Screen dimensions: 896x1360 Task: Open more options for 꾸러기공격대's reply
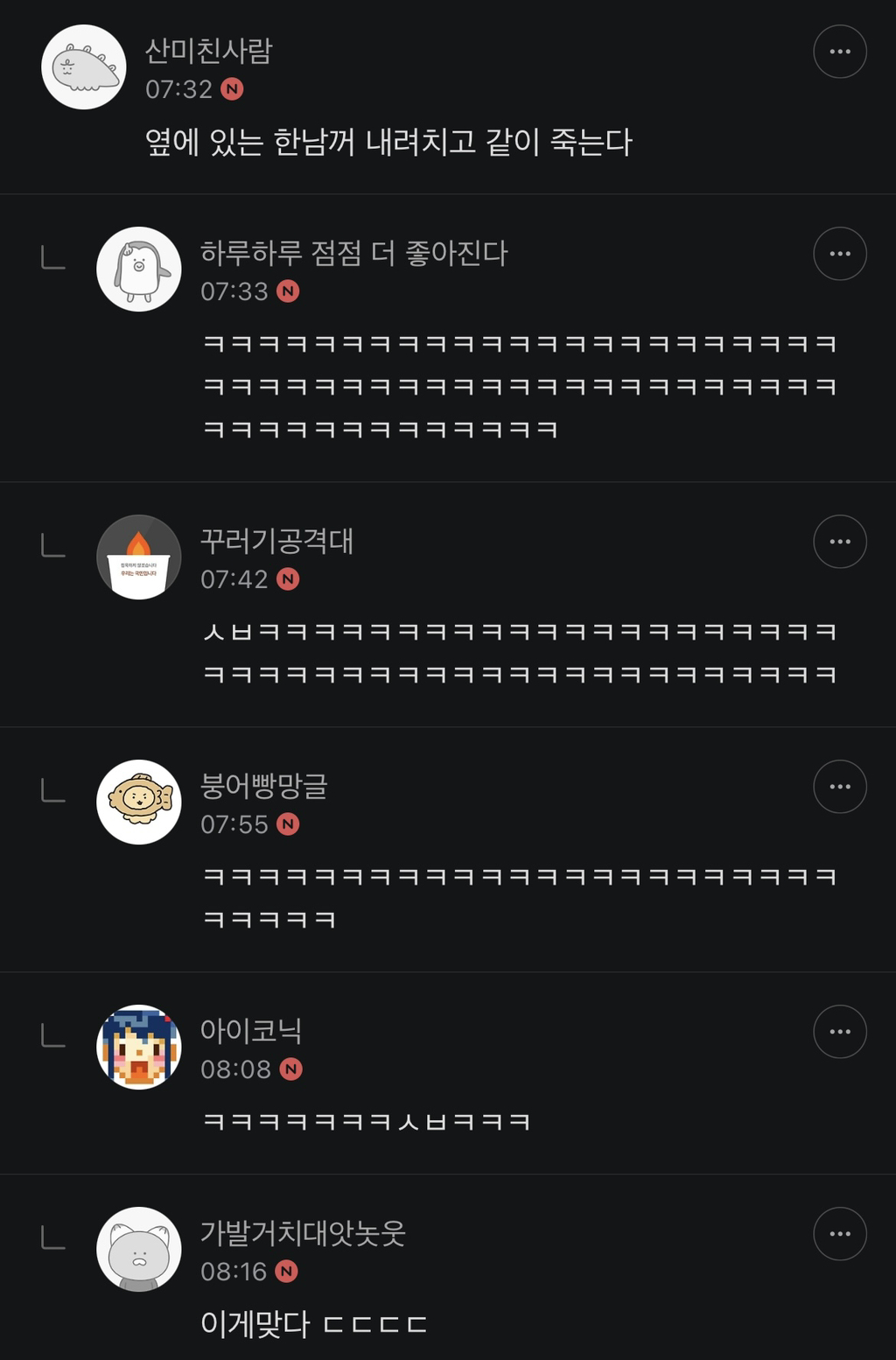840,542
